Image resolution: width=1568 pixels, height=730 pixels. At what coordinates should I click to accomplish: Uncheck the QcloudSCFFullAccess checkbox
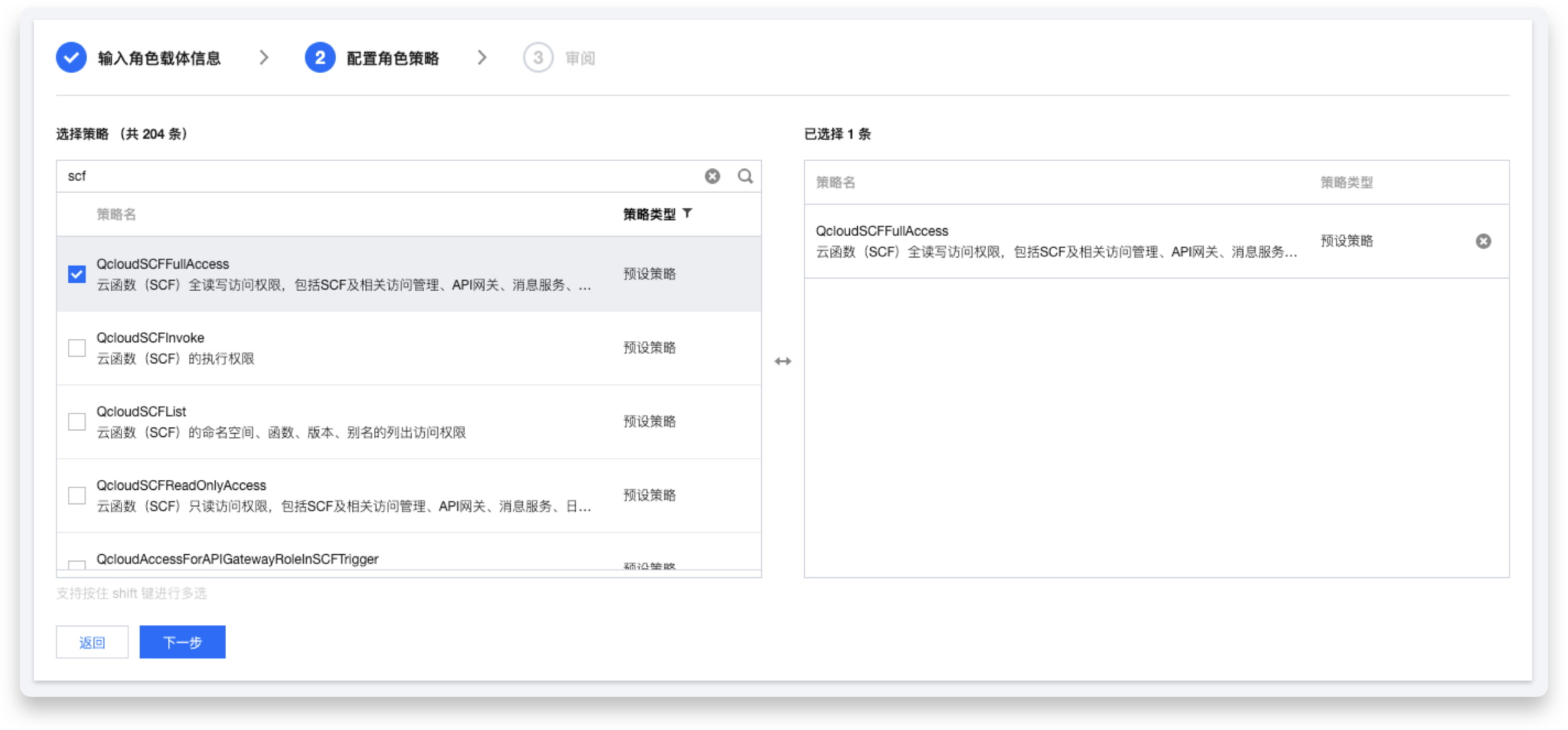(77, 274)
